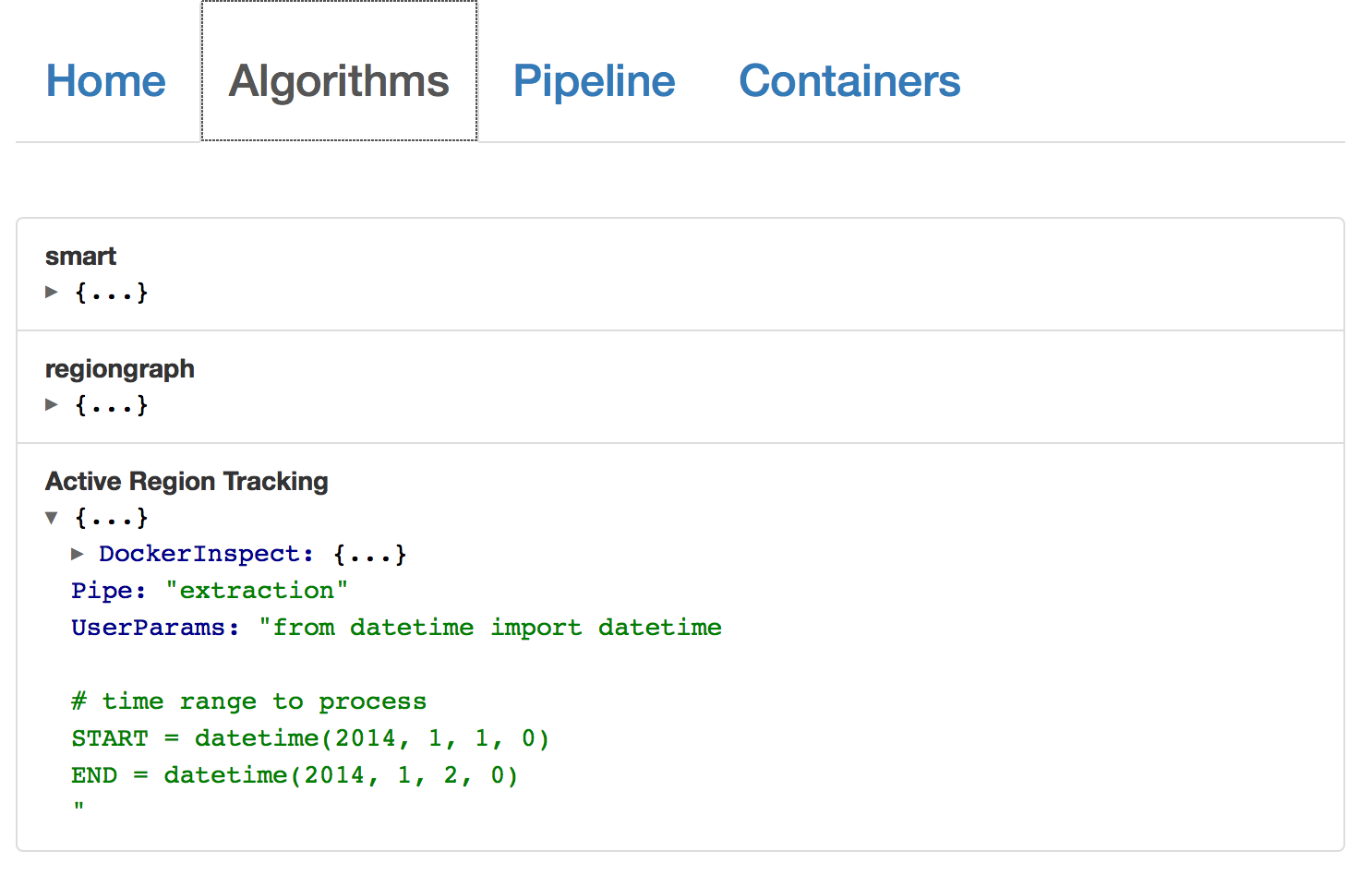This screenshot has height=875, width=1372.
Task: Click the "extraction" string value
Action: click(257, 591)
